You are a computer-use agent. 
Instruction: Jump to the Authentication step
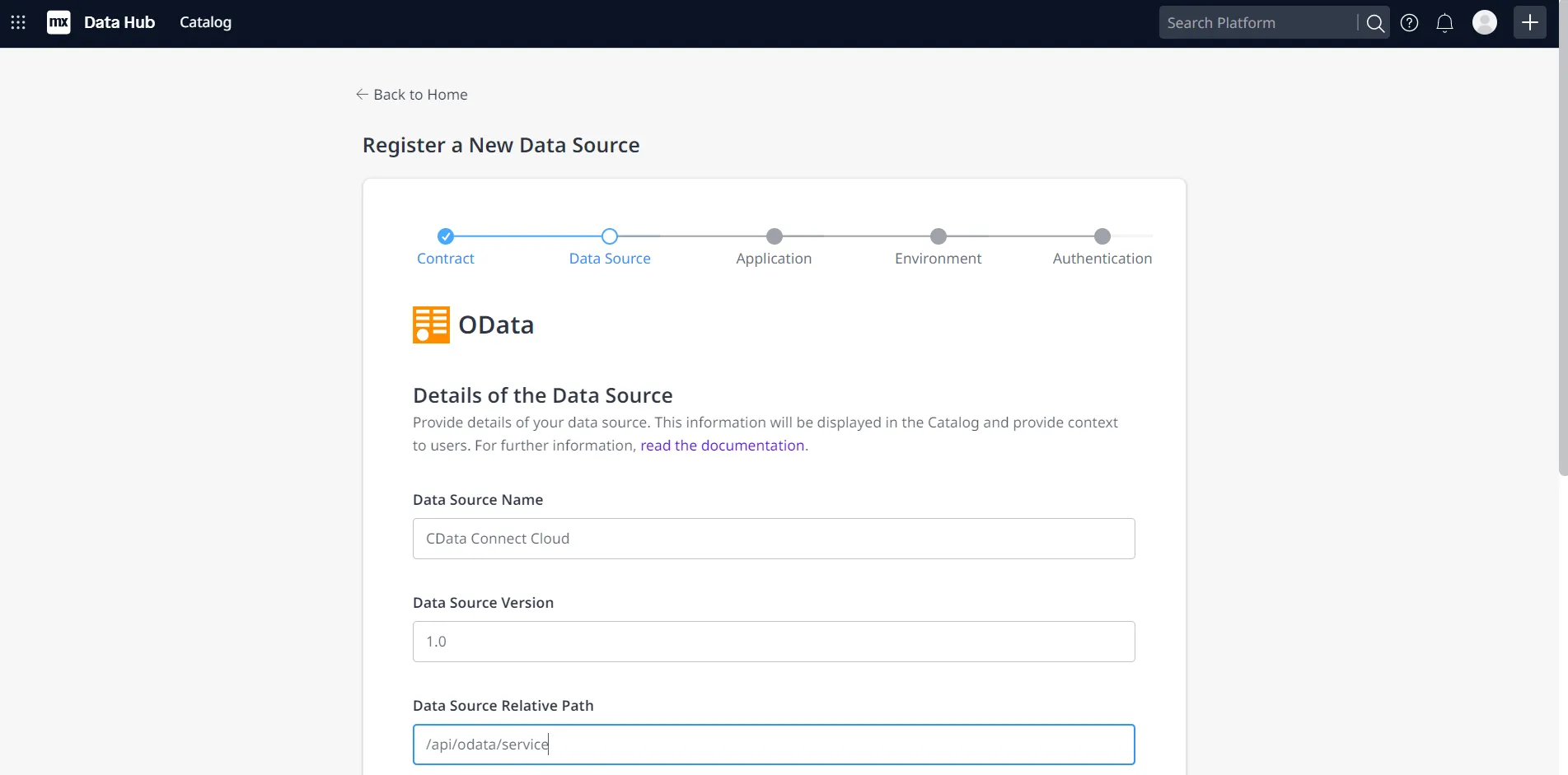pos(1102,236)
